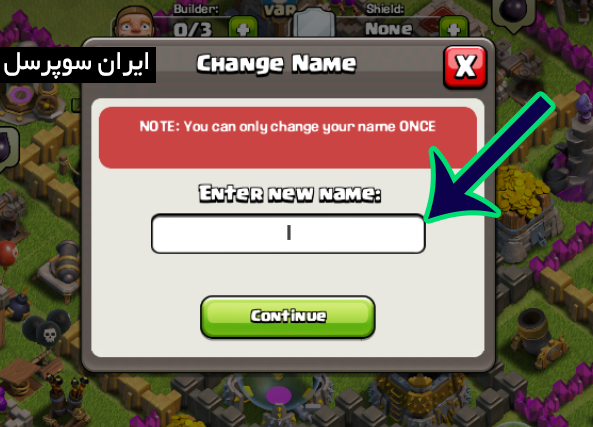This screenshot has height=427, width=593.
Task: Tap the Enter new name label
Action: coord(290,194)
